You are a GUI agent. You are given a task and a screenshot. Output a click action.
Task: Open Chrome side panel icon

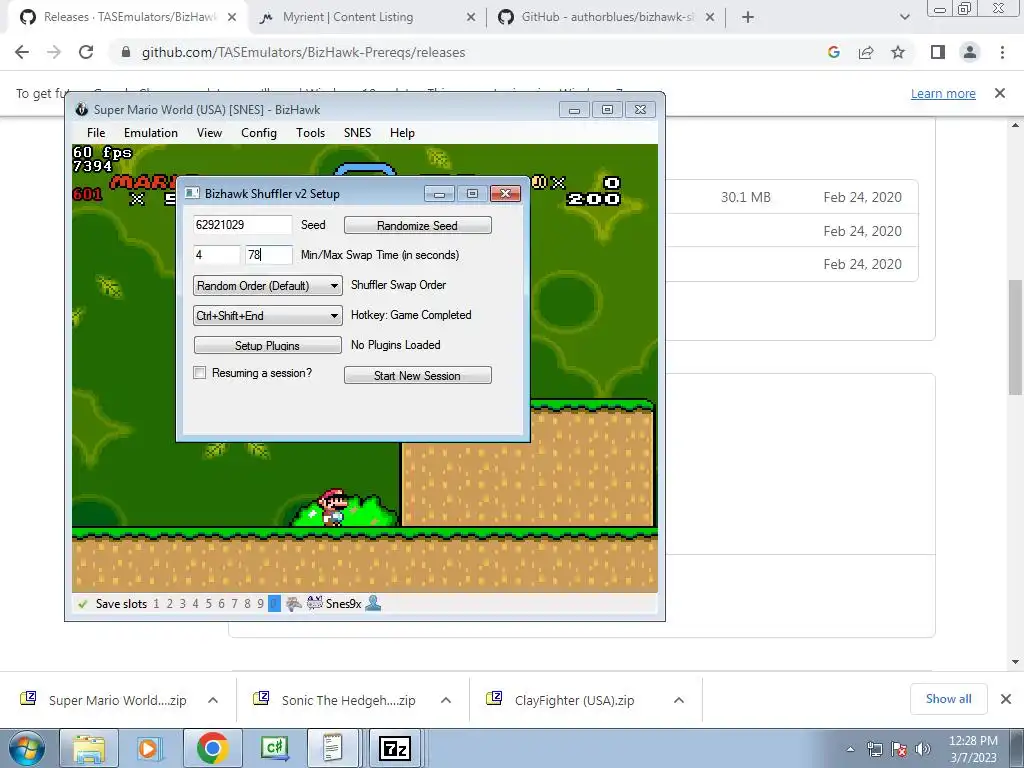coord(938,52)
